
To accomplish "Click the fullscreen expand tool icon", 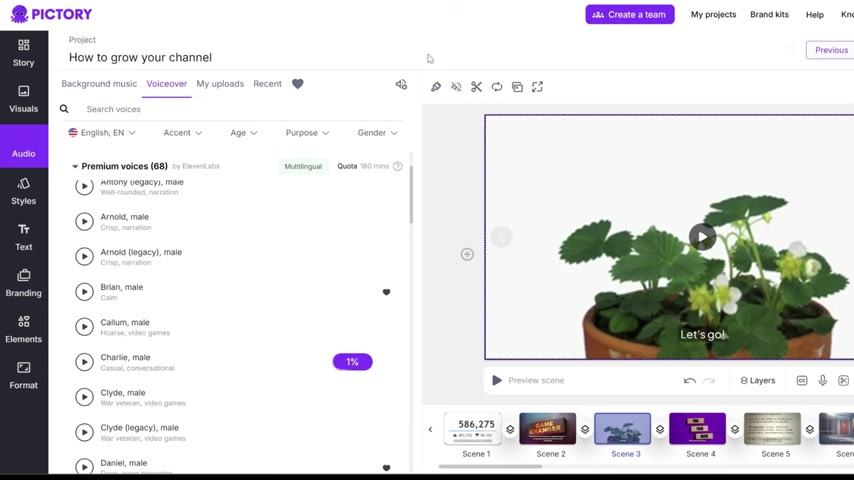I will coord(538,87).
